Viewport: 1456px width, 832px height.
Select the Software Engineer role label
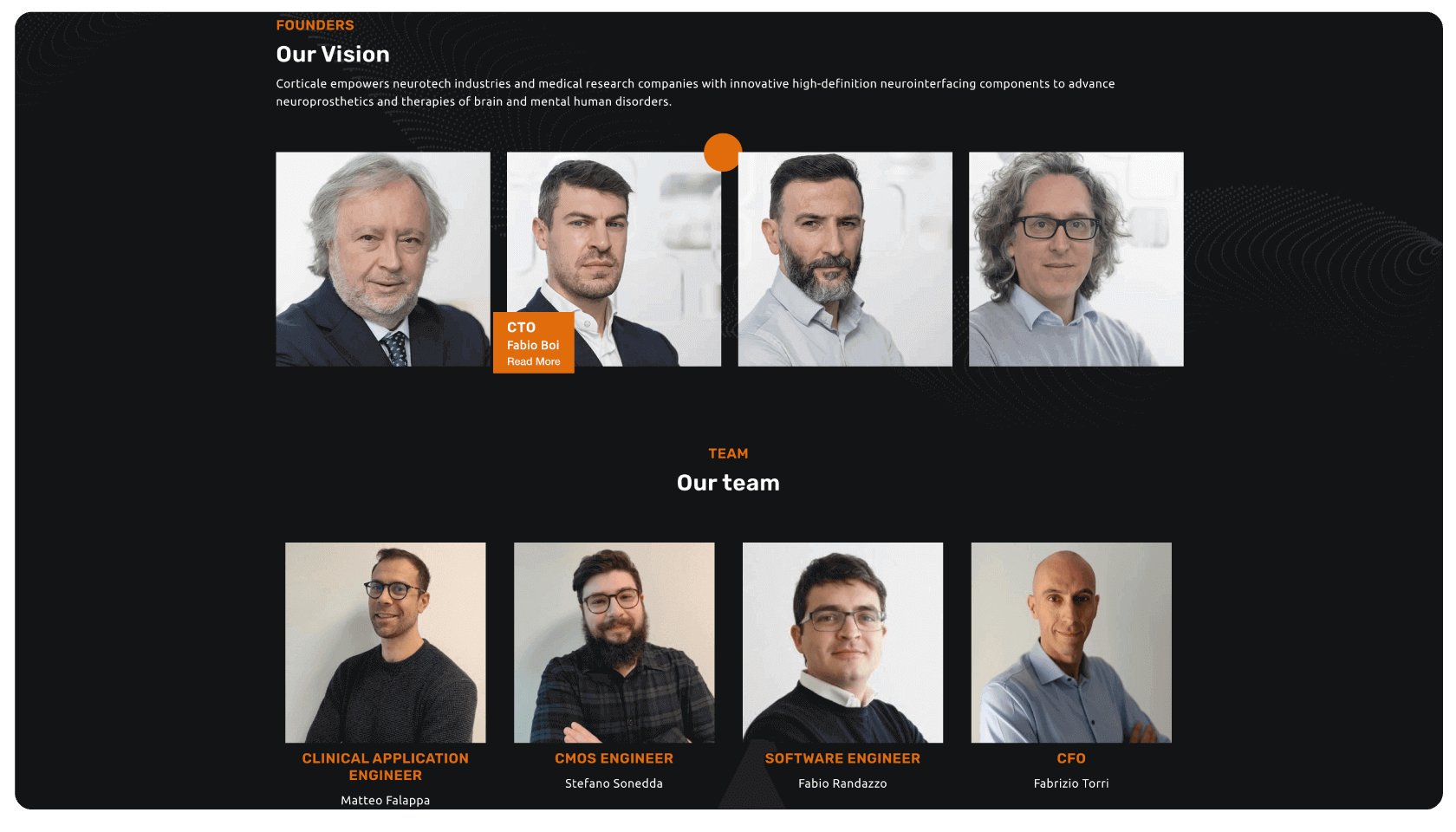(842, 758)
